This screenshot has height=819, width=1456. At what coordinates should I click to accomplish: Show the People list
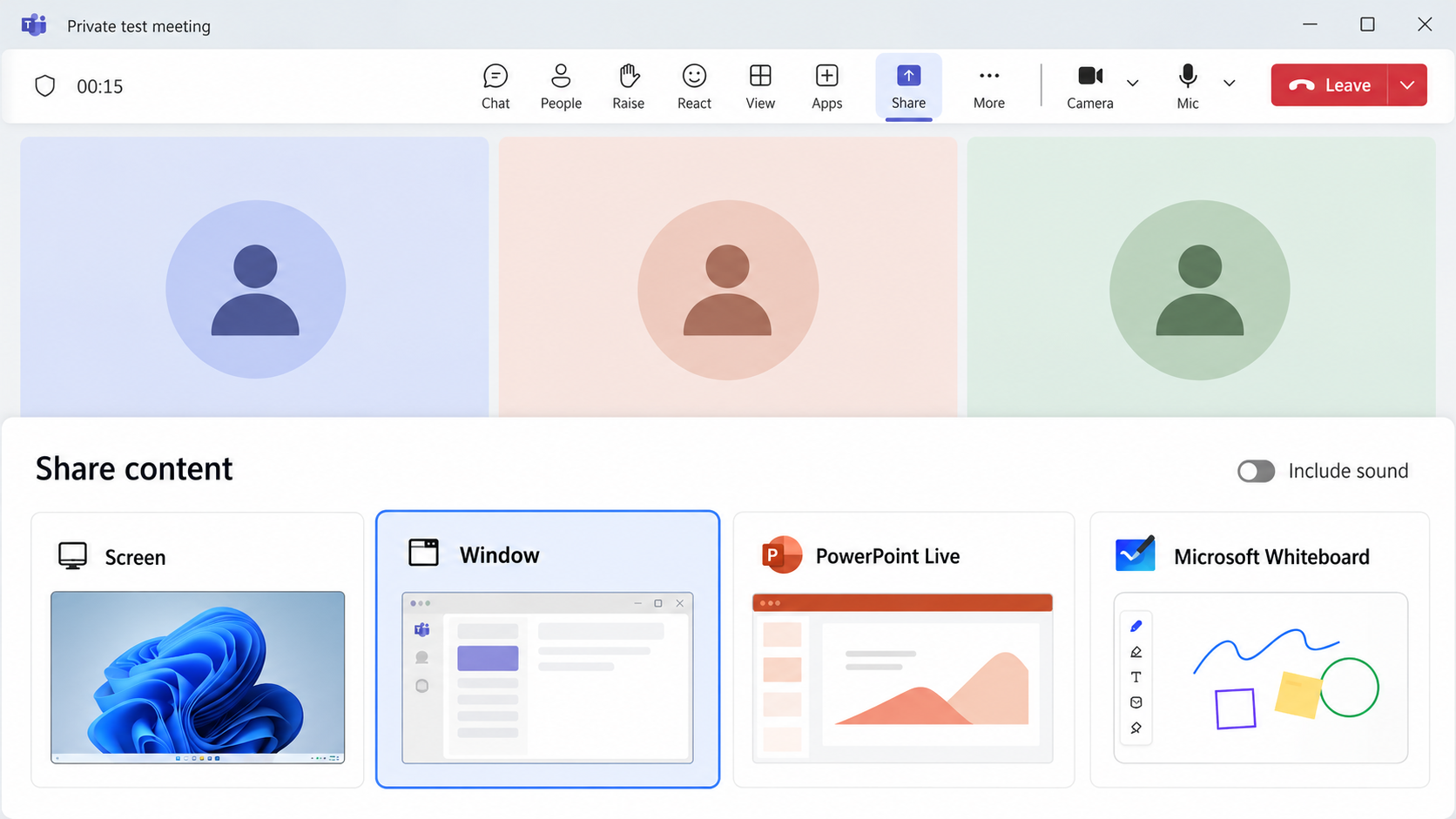coord(561,86)
